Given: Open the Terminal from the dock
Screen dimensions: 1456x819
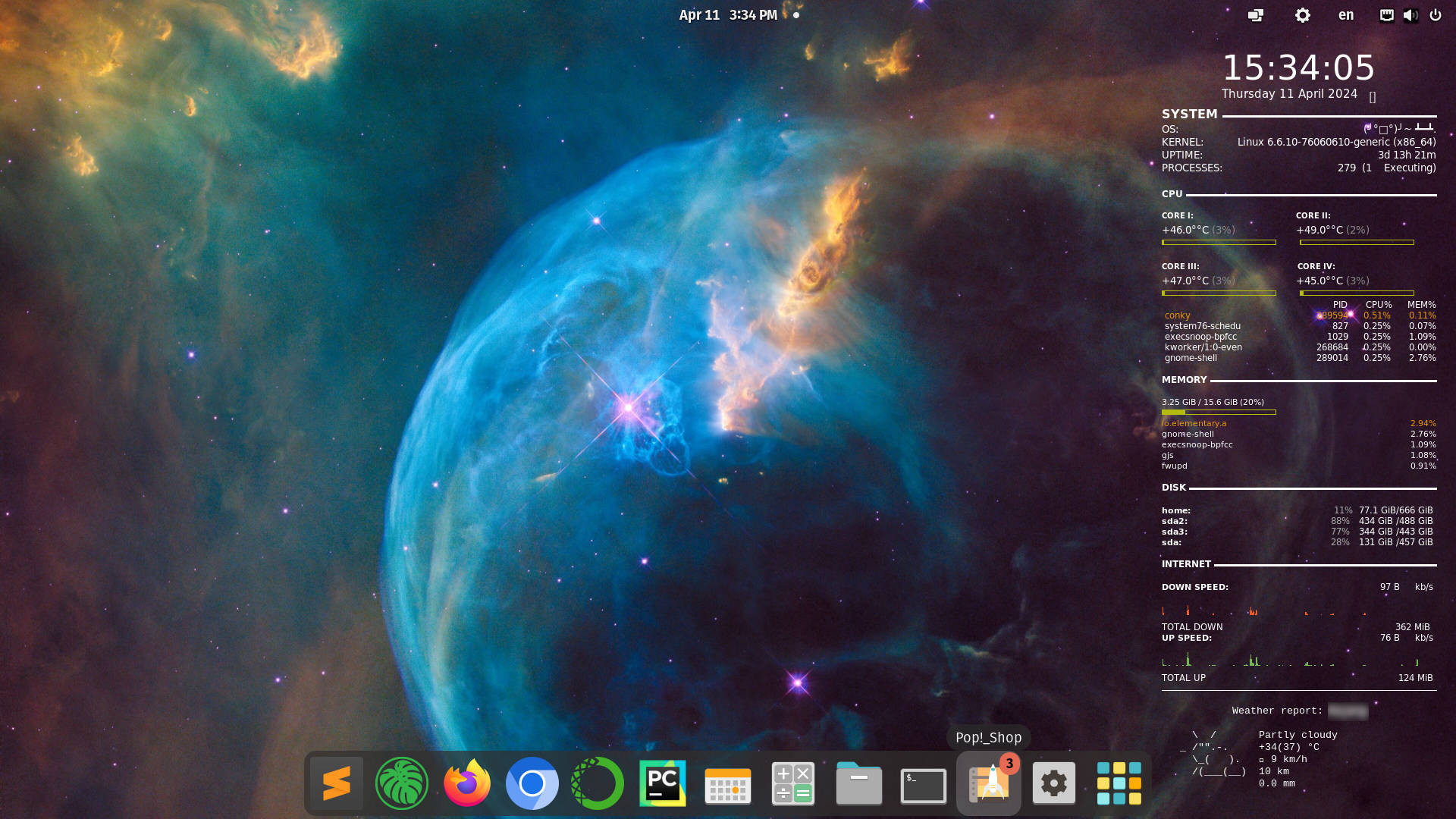Looking at the screenshot, I should (923, 785).
